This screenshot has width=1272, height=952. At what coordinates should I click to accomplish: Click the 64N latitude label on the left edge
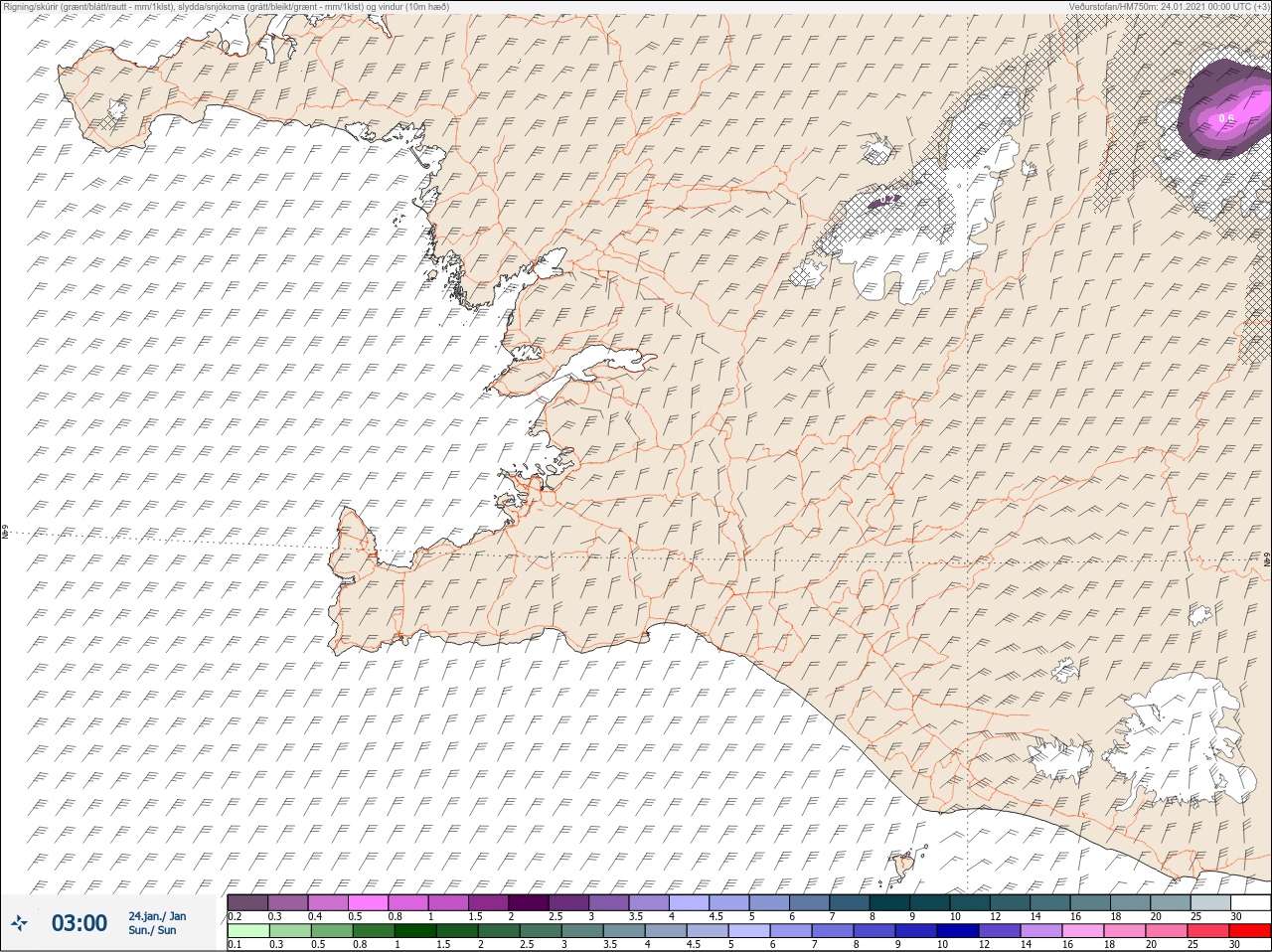(5, 534)
